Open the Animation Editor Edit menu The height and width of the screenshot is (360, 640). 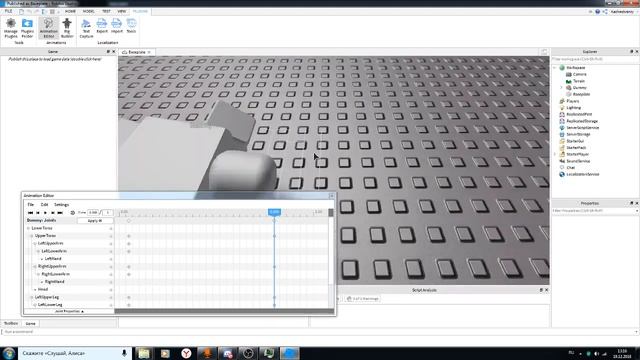coord(44,204)
